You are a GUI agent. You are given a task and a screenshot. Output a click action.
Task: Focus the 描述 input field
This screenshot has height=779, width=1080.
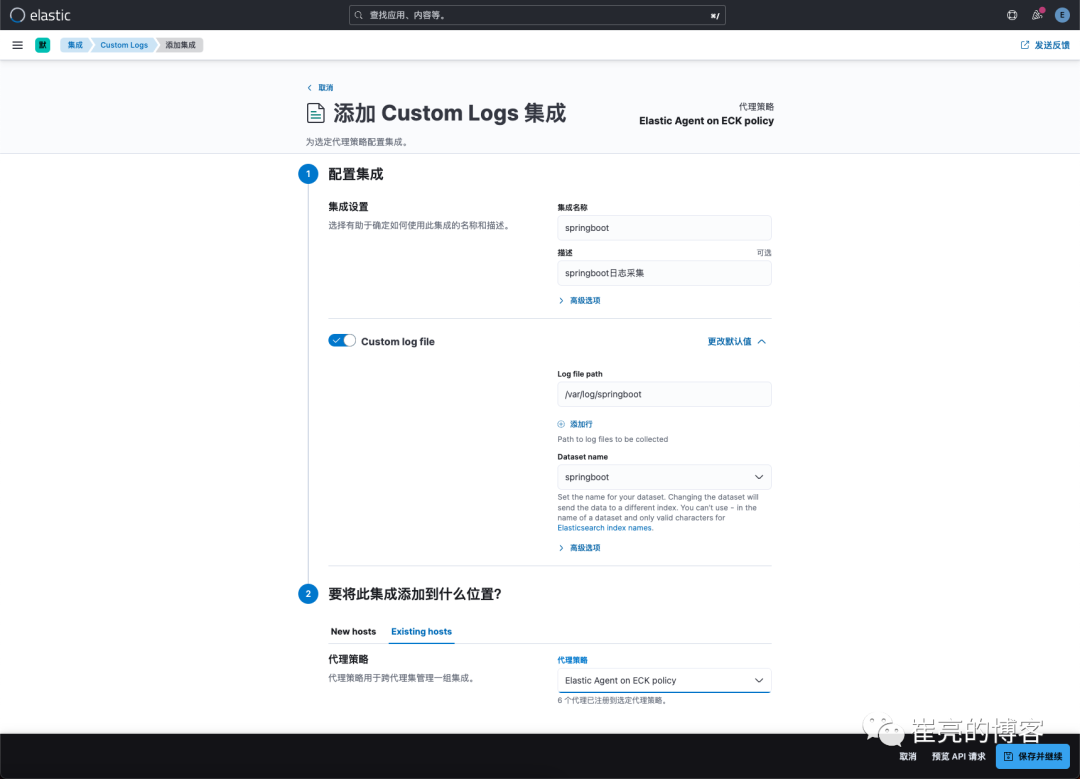(664, 273)
